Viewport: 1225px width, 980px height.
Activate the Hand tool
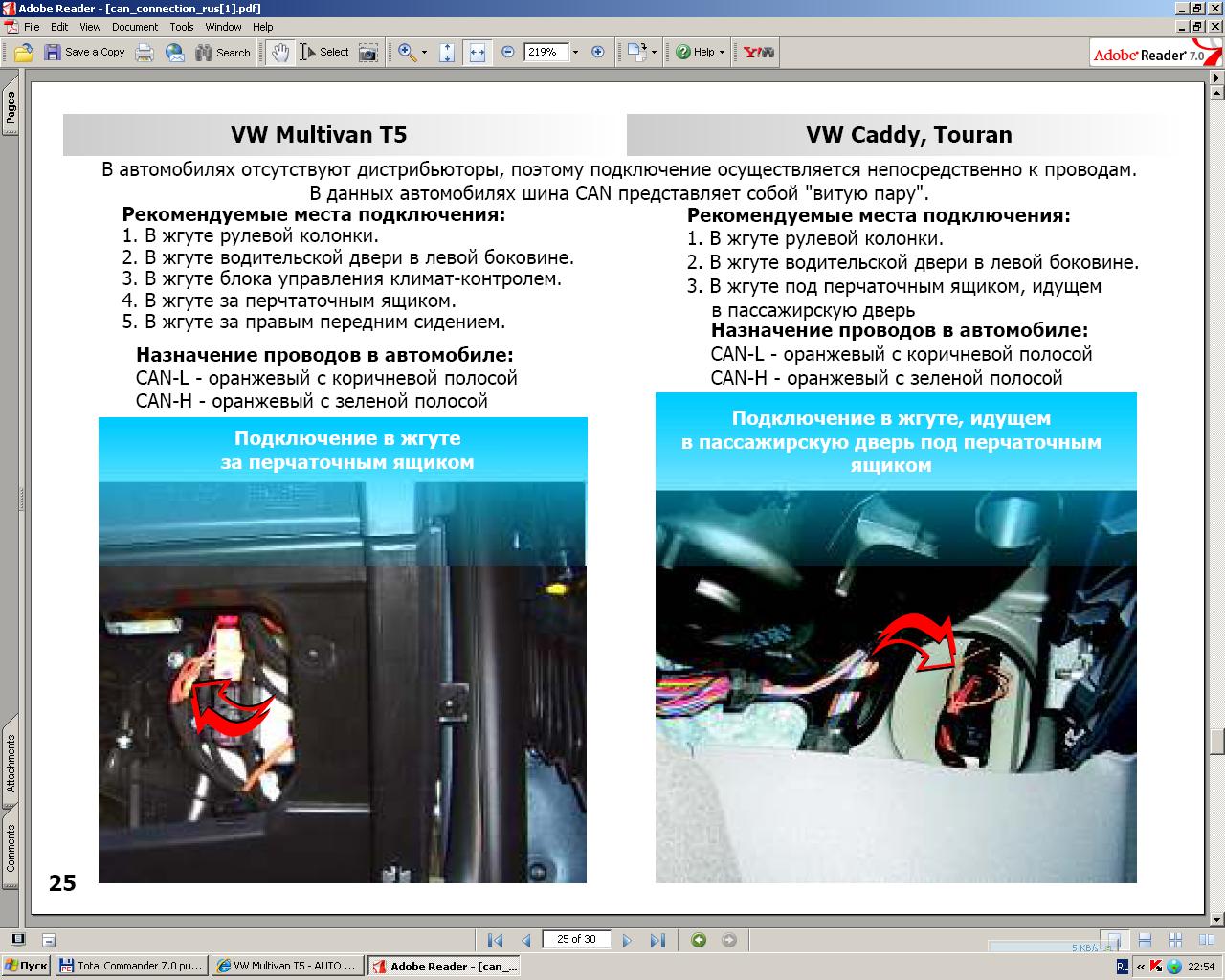279,53
